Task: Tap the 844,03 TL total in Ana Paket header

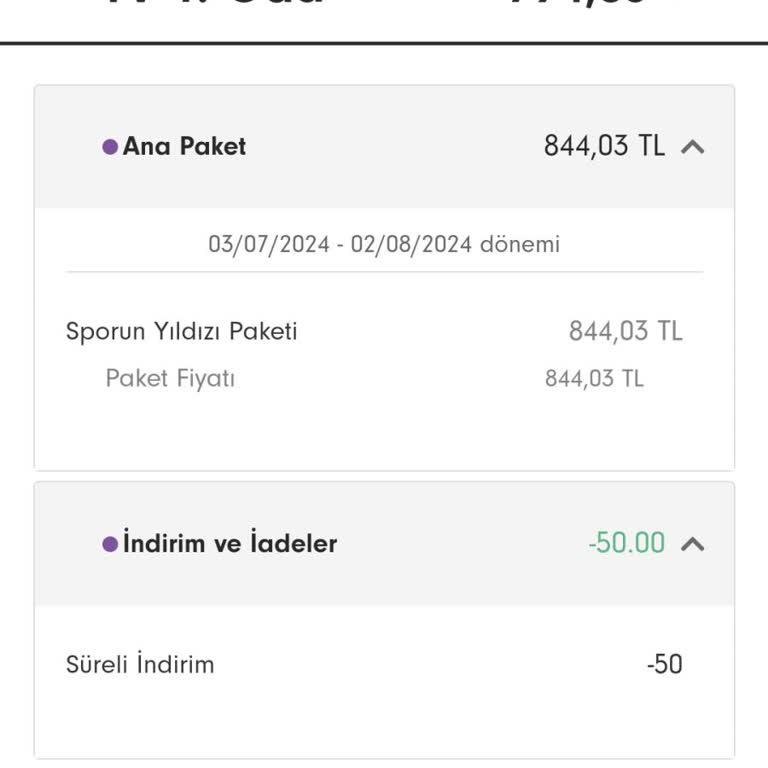Action: click(x=604, y=147)
